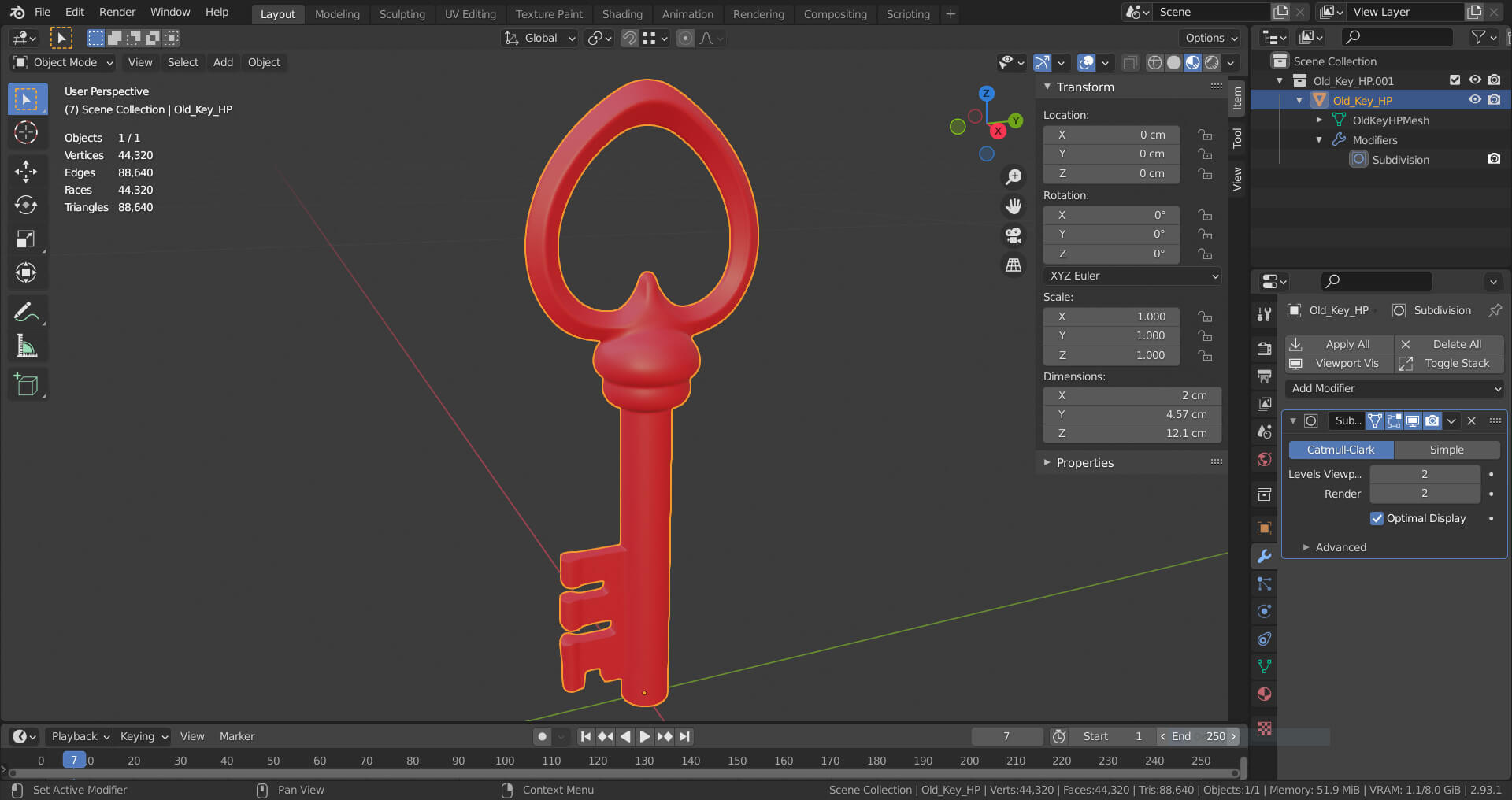Play the animation in timeline
This screenshot has width=1512, height=800.
(x=644, y=736)
